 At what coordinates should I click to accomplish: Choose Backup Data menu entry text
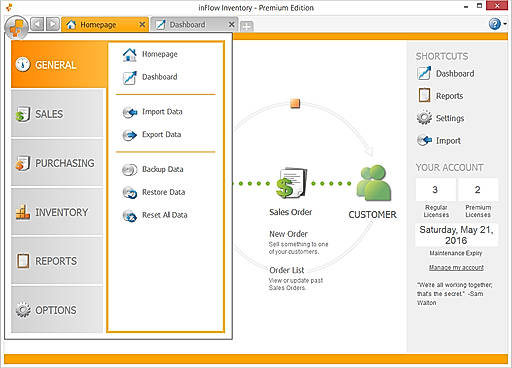[x=163, y=169]
